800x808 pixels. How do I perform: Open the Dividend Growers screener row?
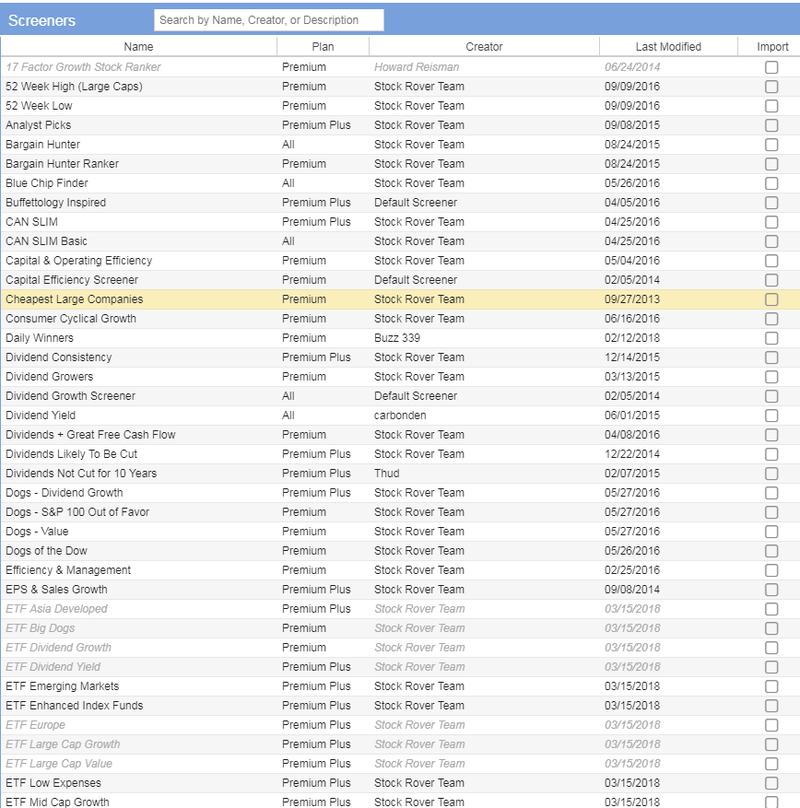[x=49, y=377]
